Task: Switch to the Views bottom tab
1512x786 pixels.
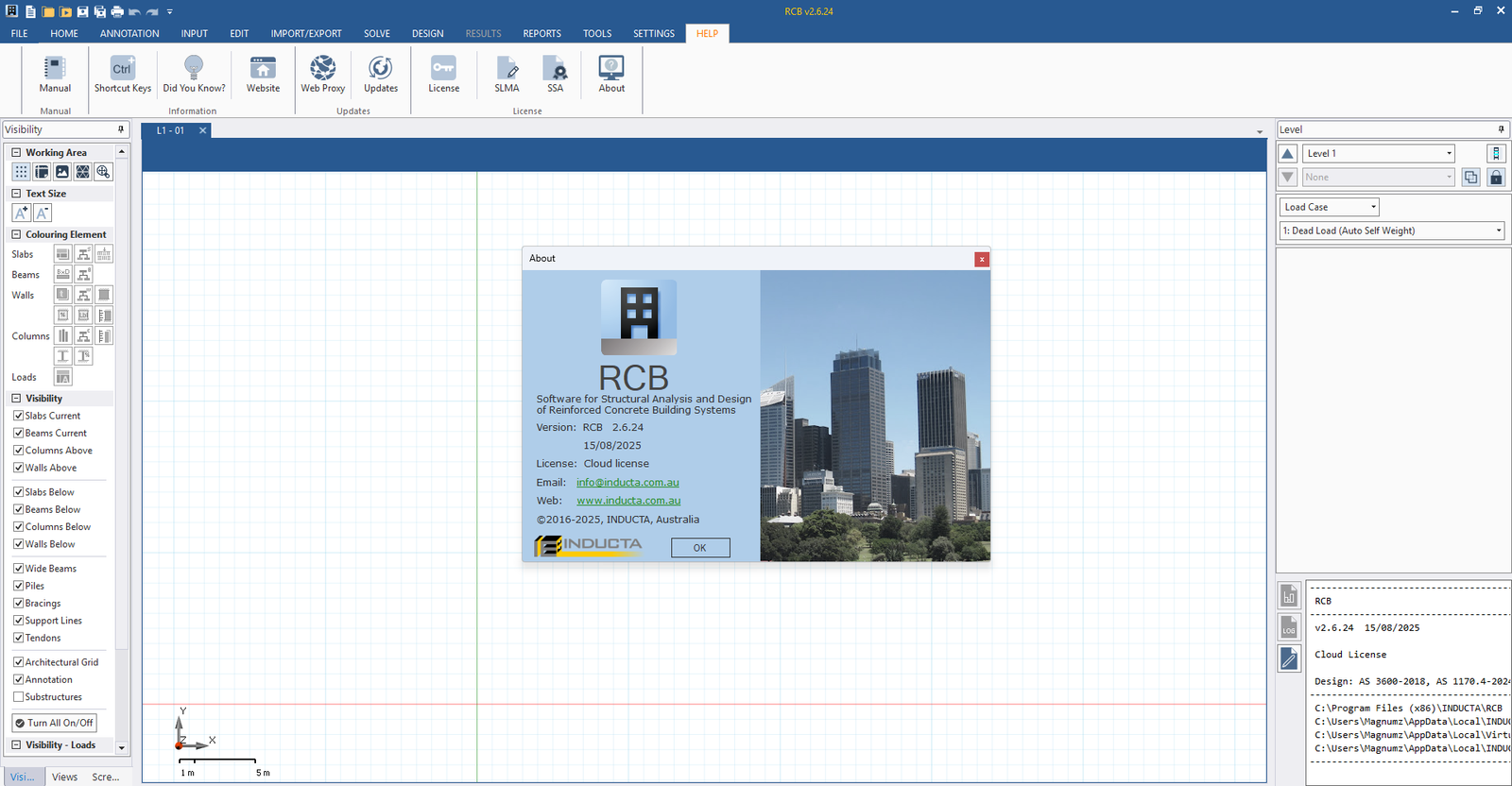Action: point(64,777)
